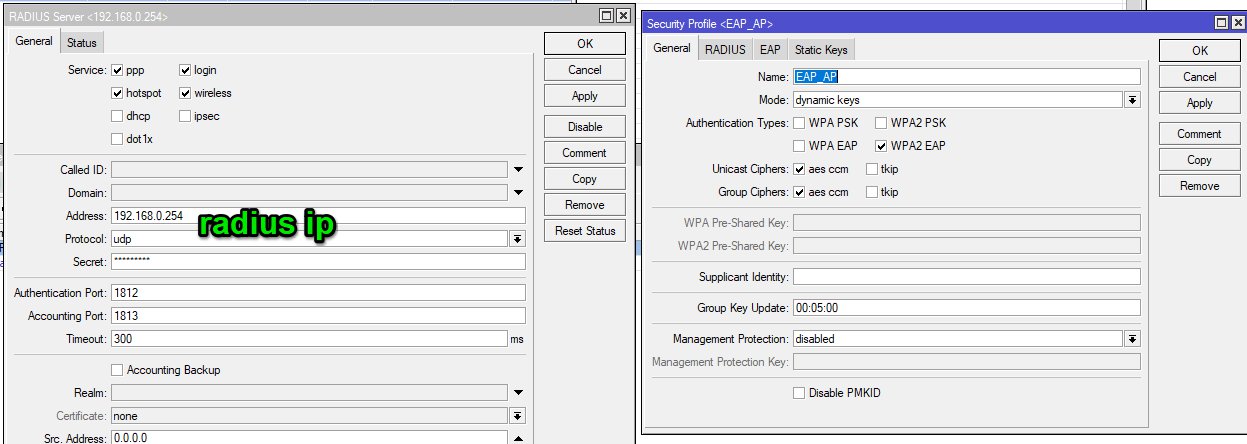The image size is (1247, 444).
Task: Enable the dot1x service checkbox
Action: pos(118,139)
